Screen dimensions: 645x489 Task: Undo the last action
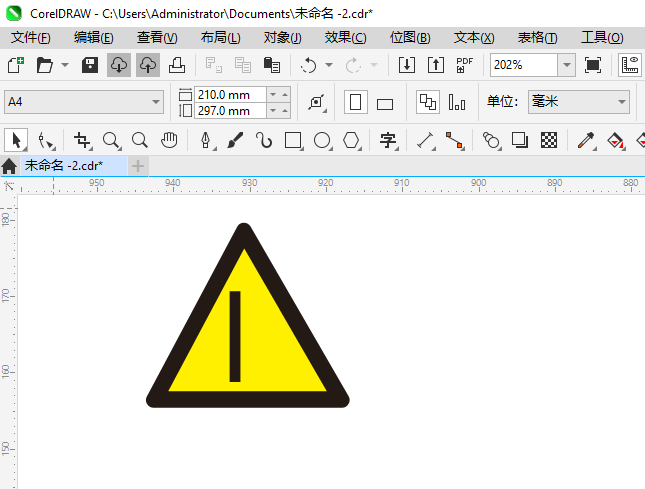pyautogui.click(x=309, y=65)
